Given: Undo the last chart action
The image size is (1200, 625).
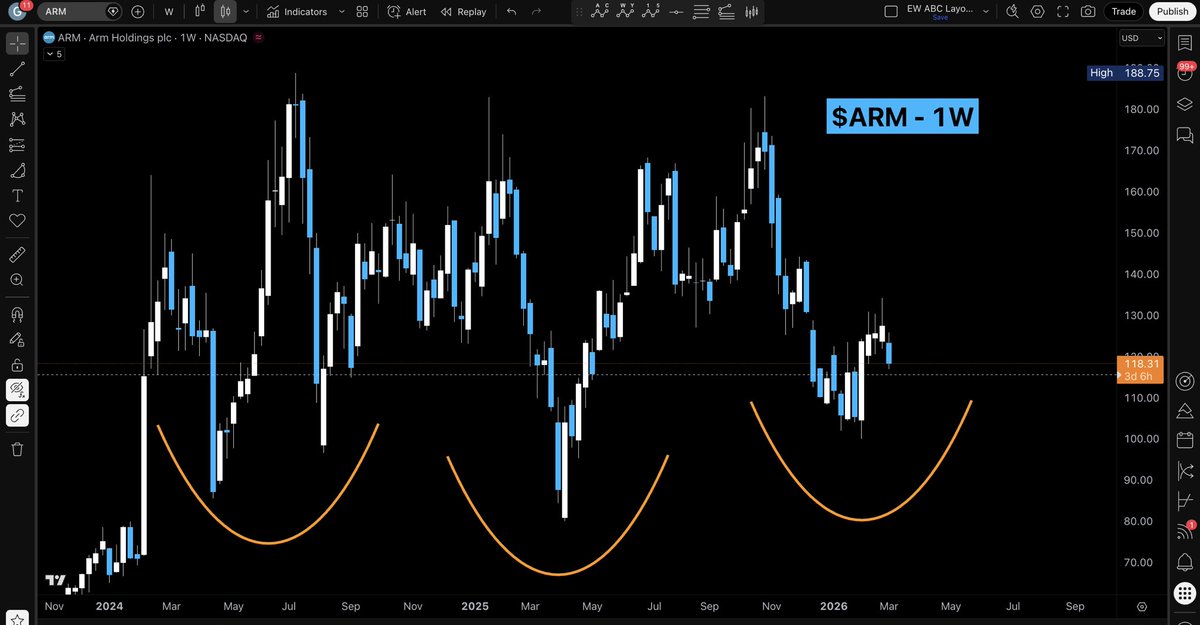Looking at the screenshot, I should click(x=512, y=12).
